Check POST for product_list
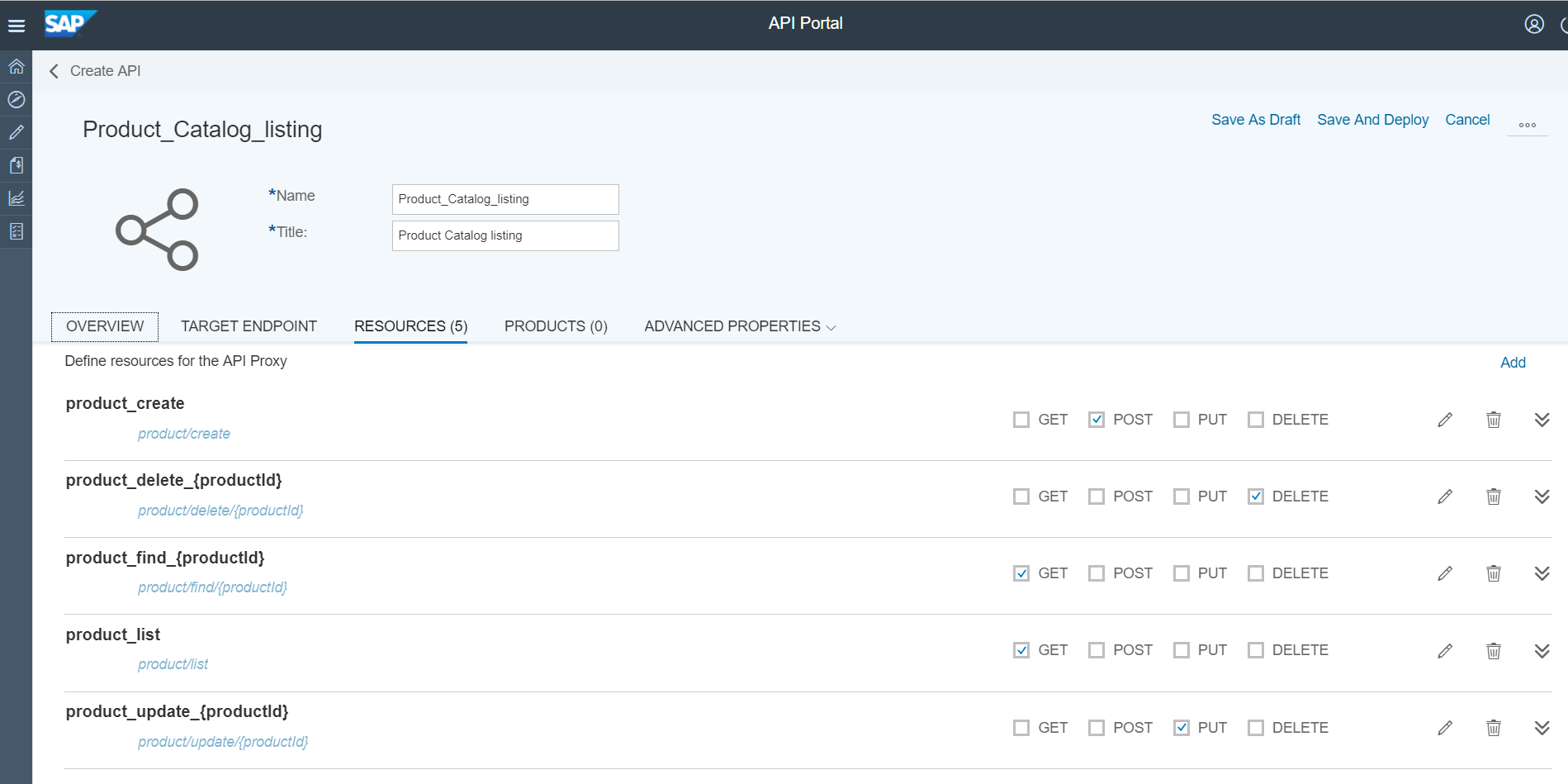 [1097, 650]
